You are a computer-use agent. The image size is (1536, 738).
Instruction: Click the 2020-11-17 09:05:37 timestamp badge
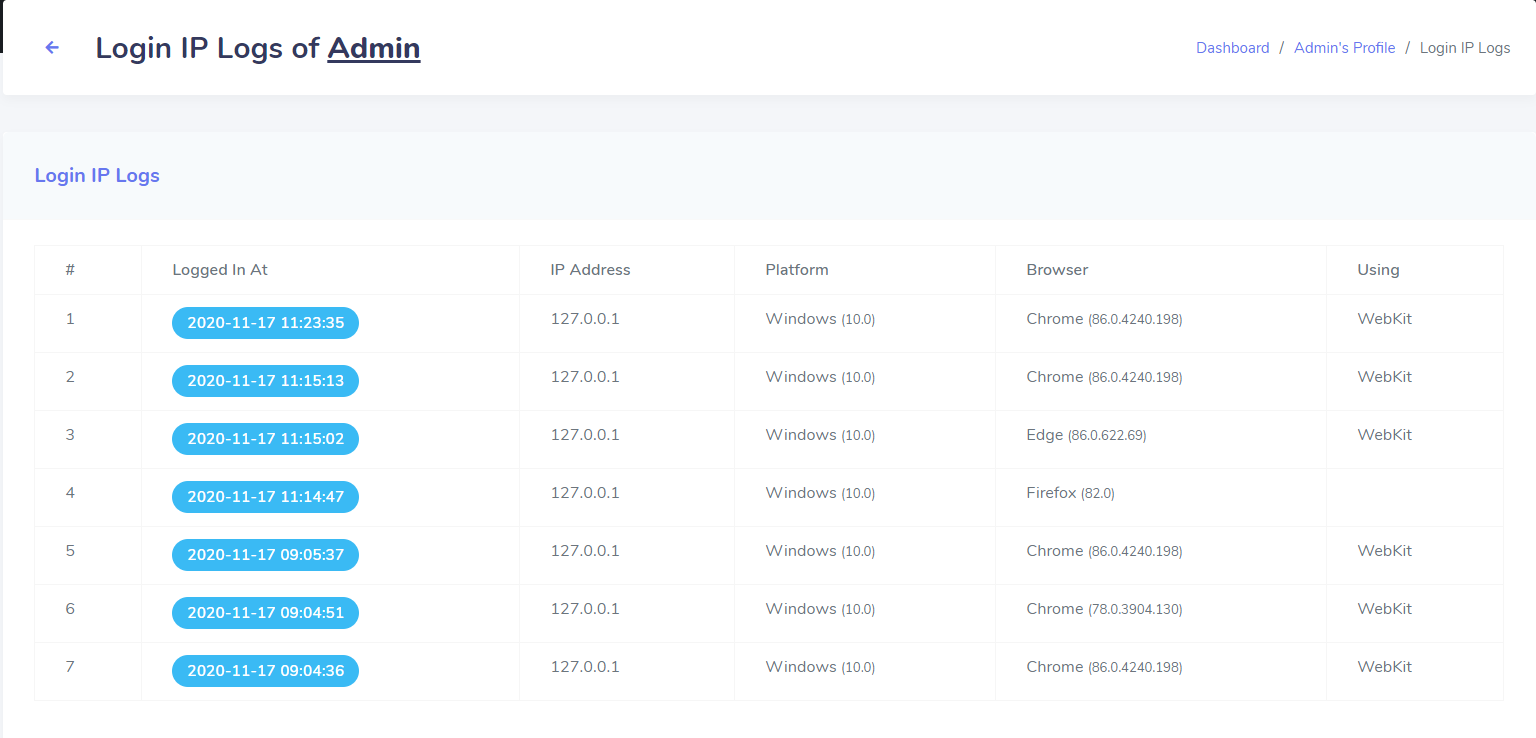[265, 555]
